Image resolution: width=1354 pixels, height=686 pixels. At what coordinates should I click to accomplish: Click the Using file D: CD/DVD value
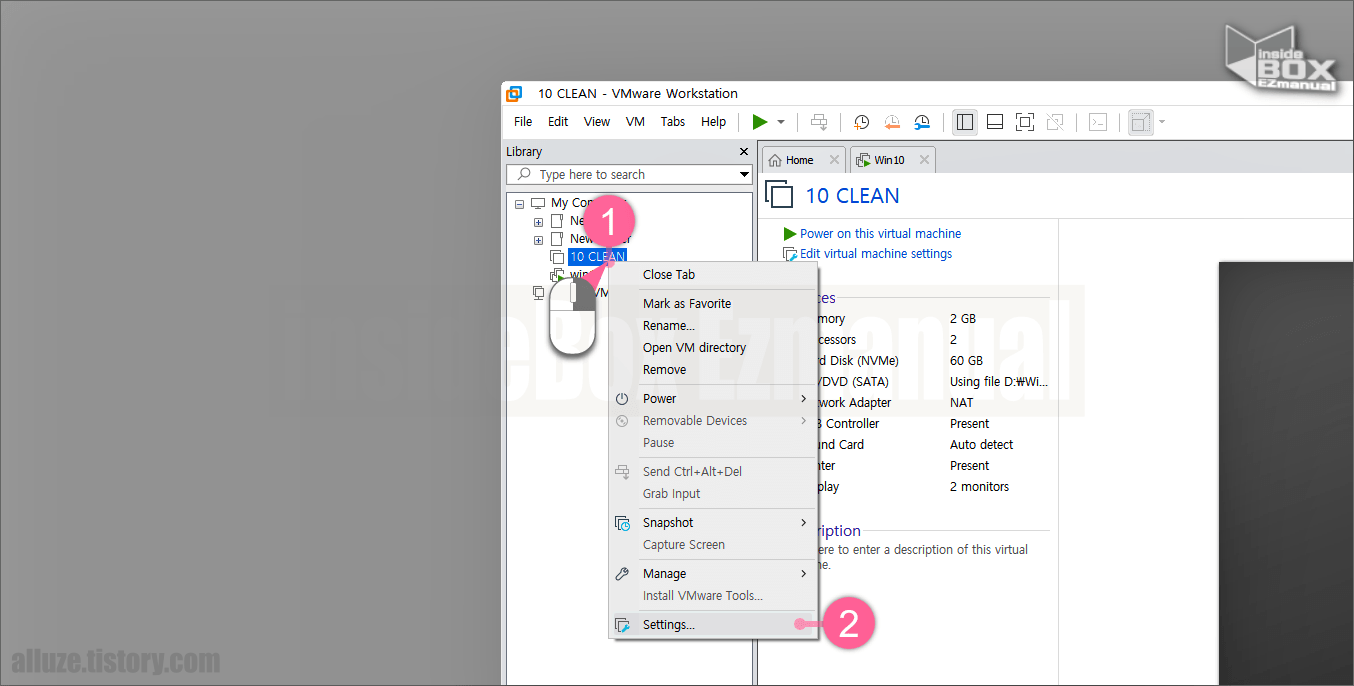coord(999,382)
